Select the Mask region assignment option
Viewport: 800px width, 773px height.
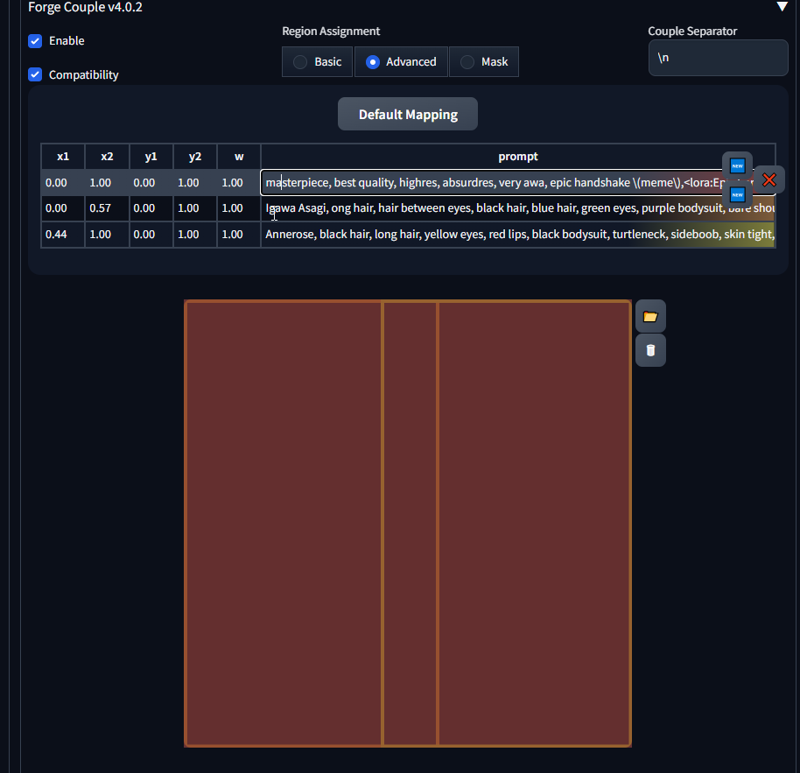click(484, 62)
